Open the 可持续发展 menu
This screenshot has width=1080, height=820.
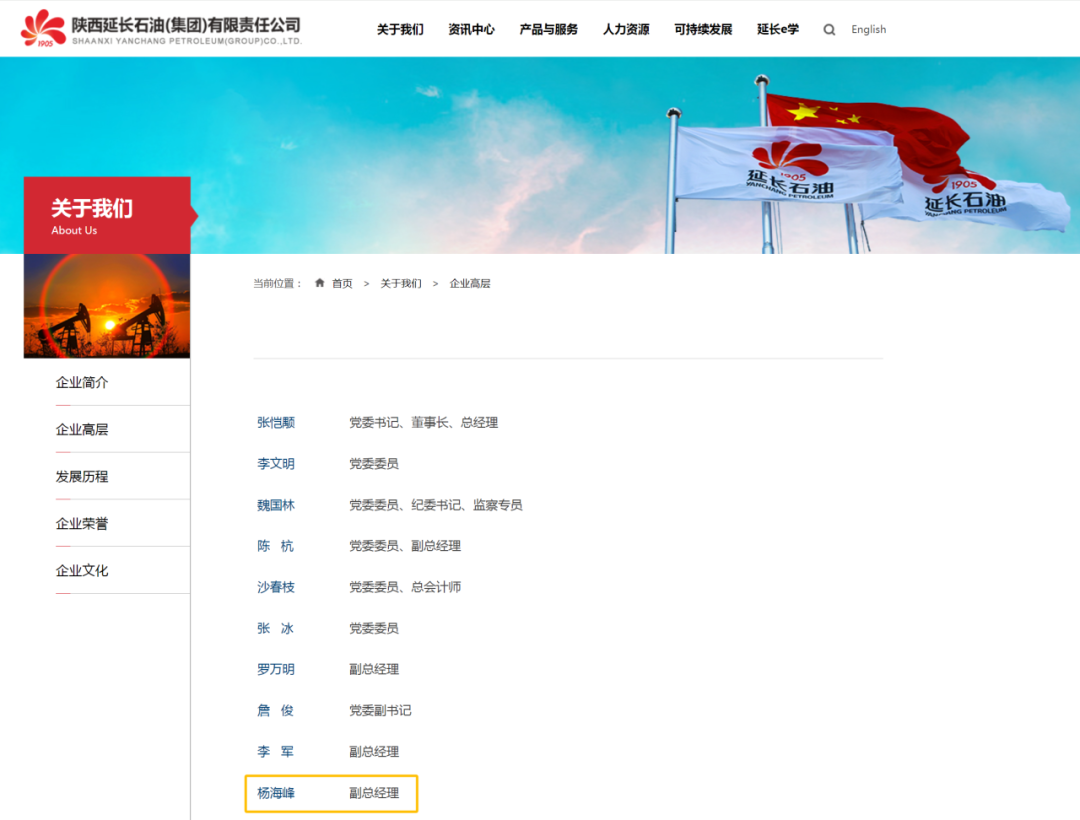(703, 30)
